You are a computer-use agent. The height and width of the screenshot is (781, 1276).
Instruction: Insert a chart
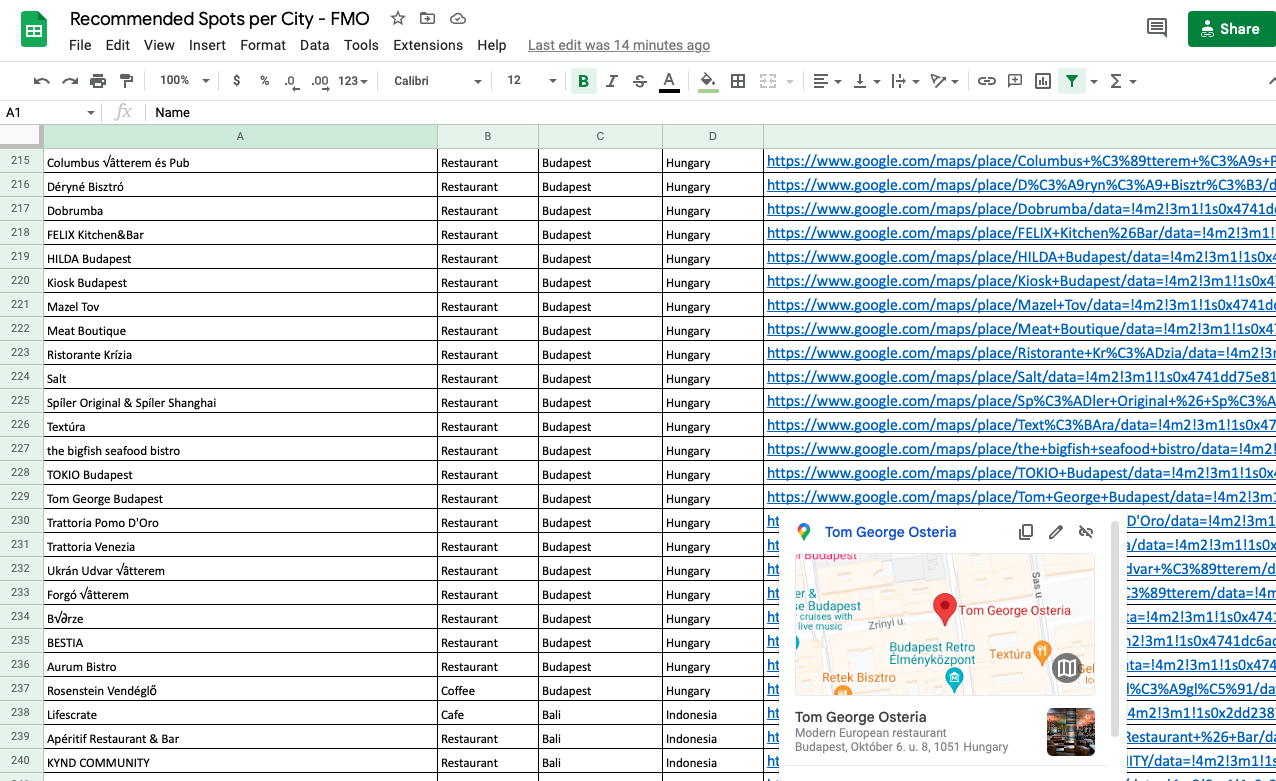click(x=1043, y=81)
